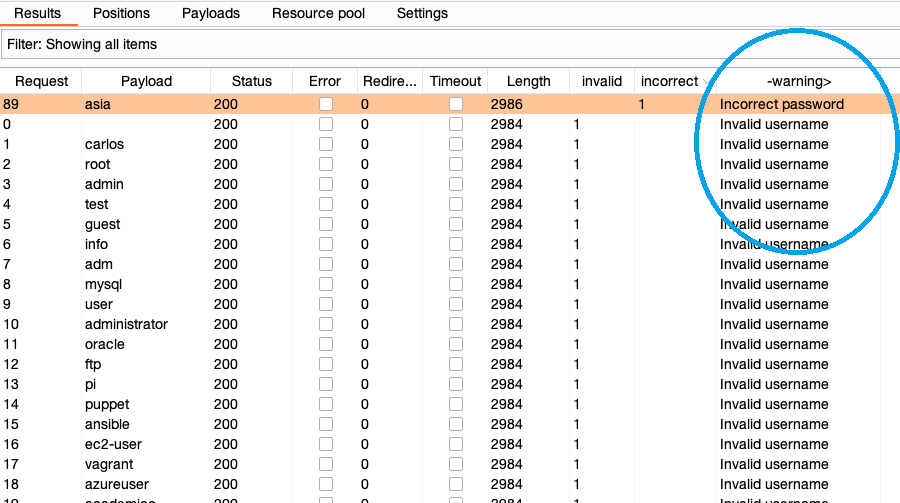Select the admin payload row
Screen dimensions: 900x503
coord(450,184)
